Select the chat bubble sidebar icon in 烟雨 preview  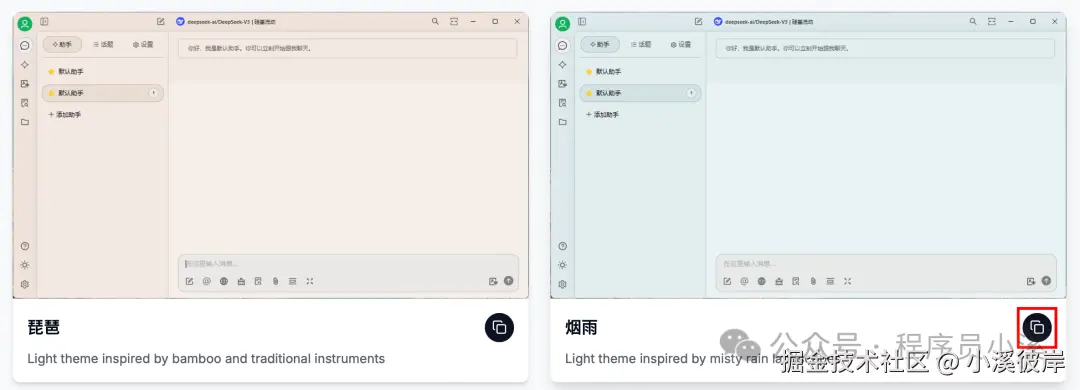[563, 45]
